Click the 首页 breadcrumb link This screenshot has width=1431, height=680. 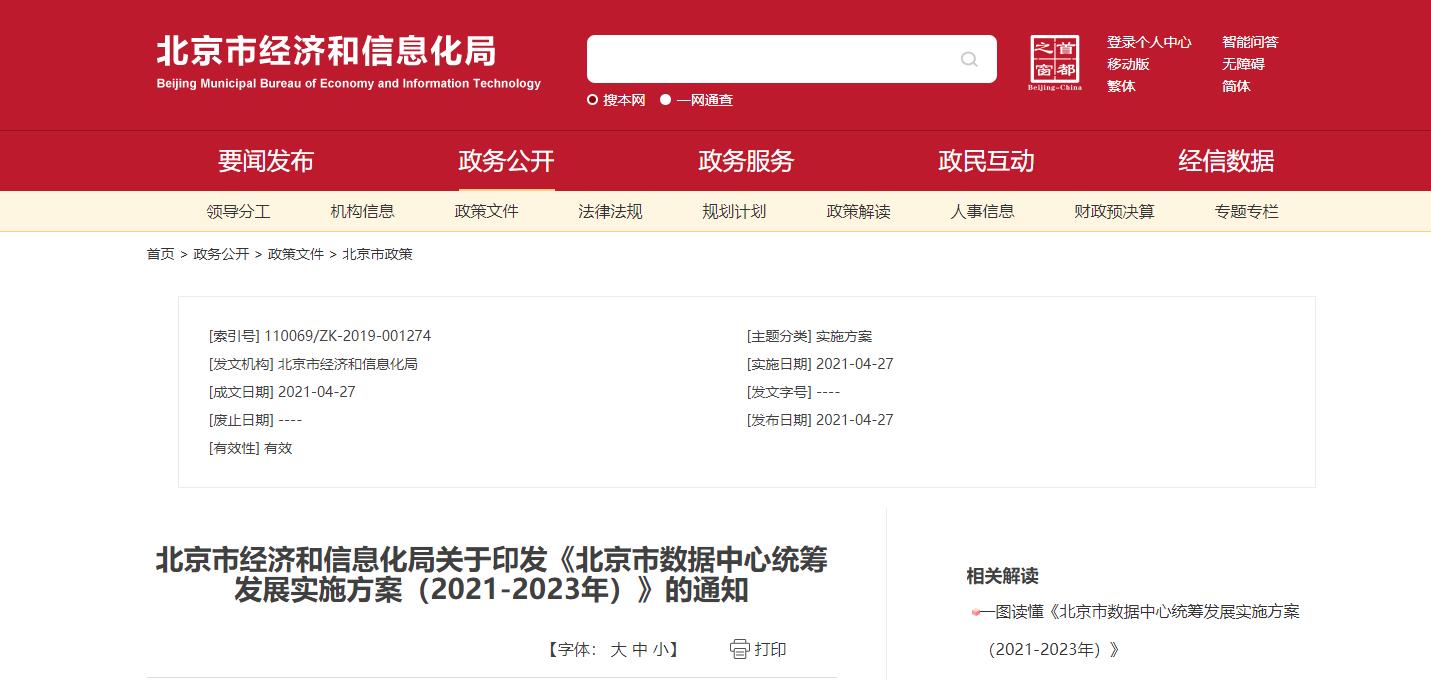[x=161, y=254]
